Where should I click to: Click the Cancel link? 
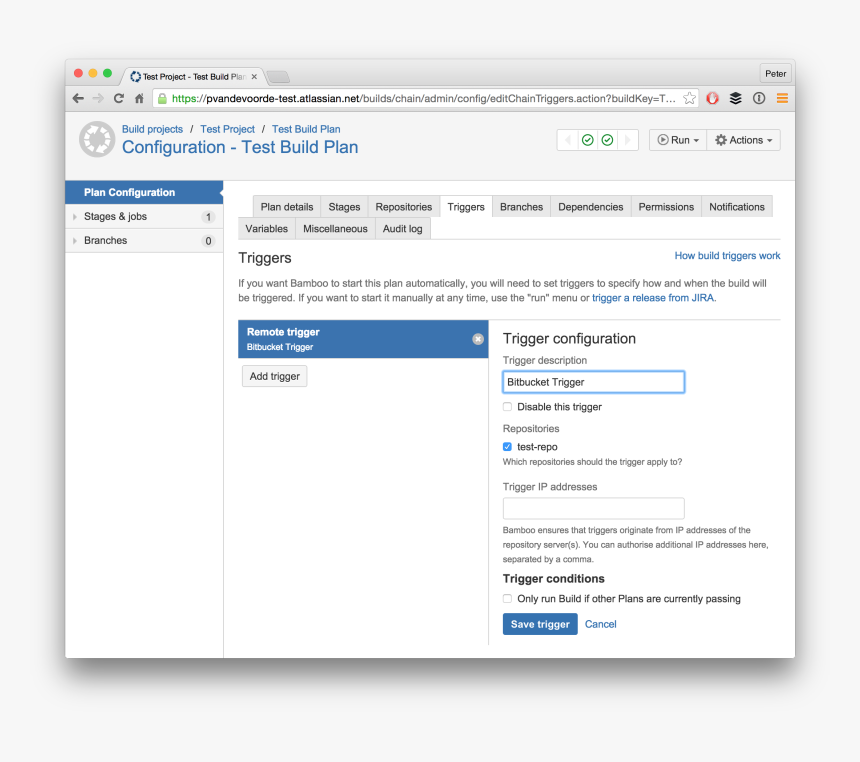(x=601, y=624)
